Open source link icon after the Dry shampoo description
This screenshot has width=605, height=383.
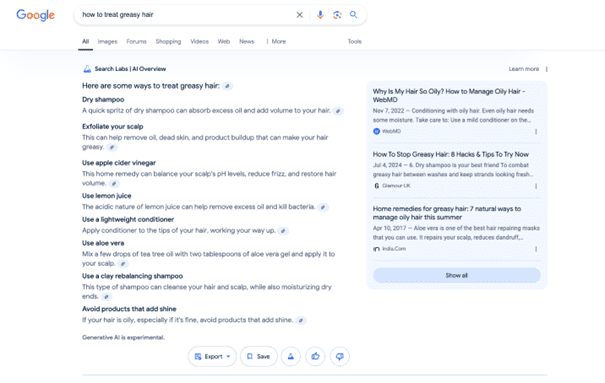click(x=338, y=111)
